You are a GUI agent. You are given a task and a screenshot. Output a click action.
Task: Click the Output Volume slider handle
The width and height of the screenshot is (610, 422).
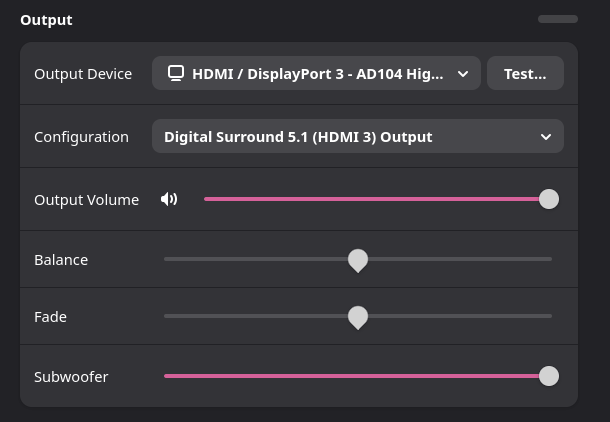click(549, 199)
